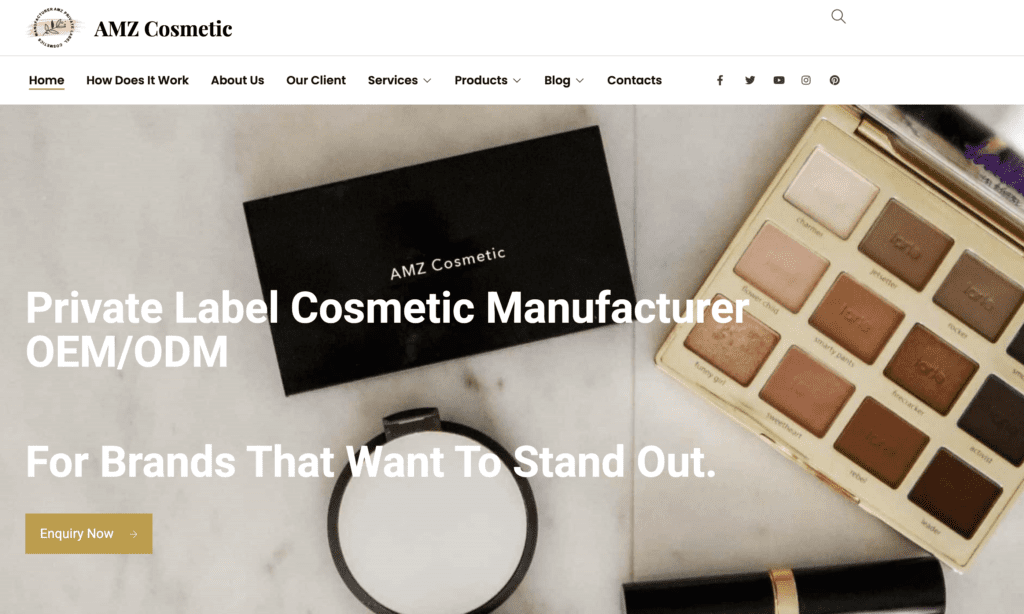1024x614 pixels.
Task: Visit the Facebook social icon
Action: (x=720, y=80)
